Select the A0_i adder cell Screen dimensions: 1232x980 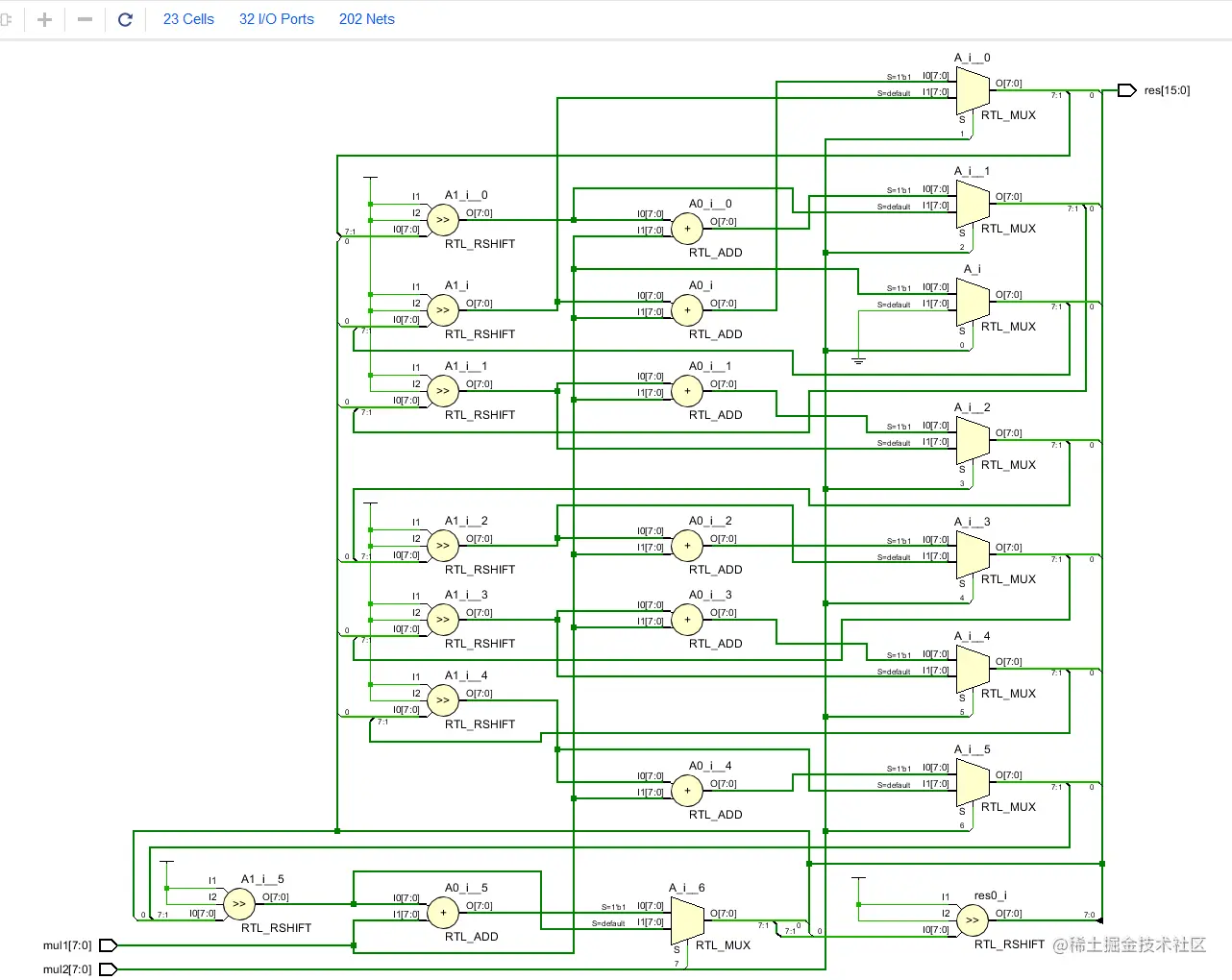[x=687, y=310]
